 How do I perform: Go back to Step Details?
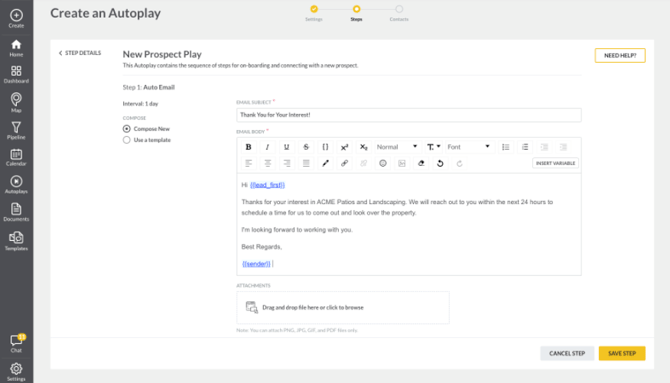(80, 53)
